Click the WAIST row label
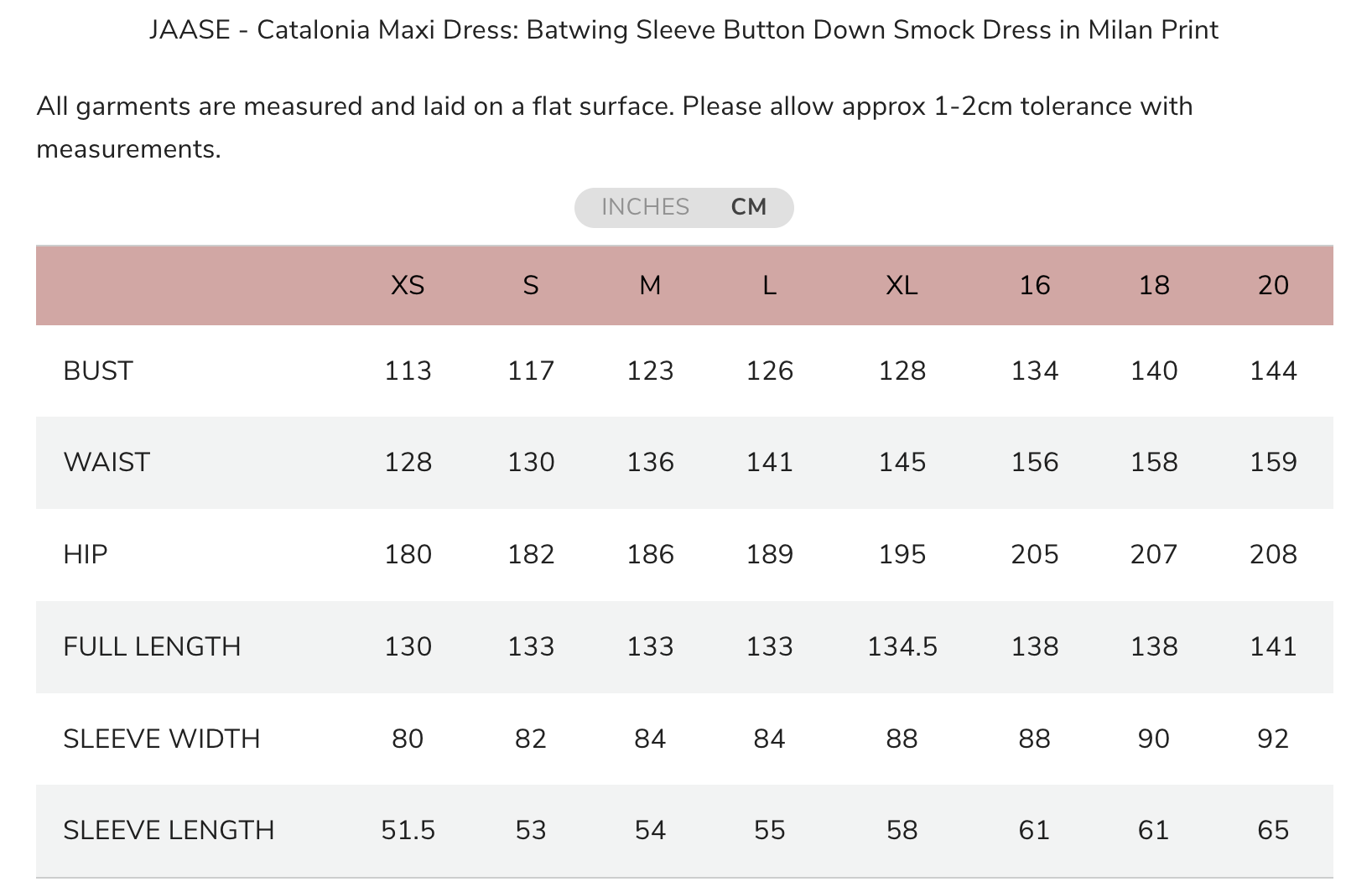This screenshot has height=892, width=1372. 107,462
